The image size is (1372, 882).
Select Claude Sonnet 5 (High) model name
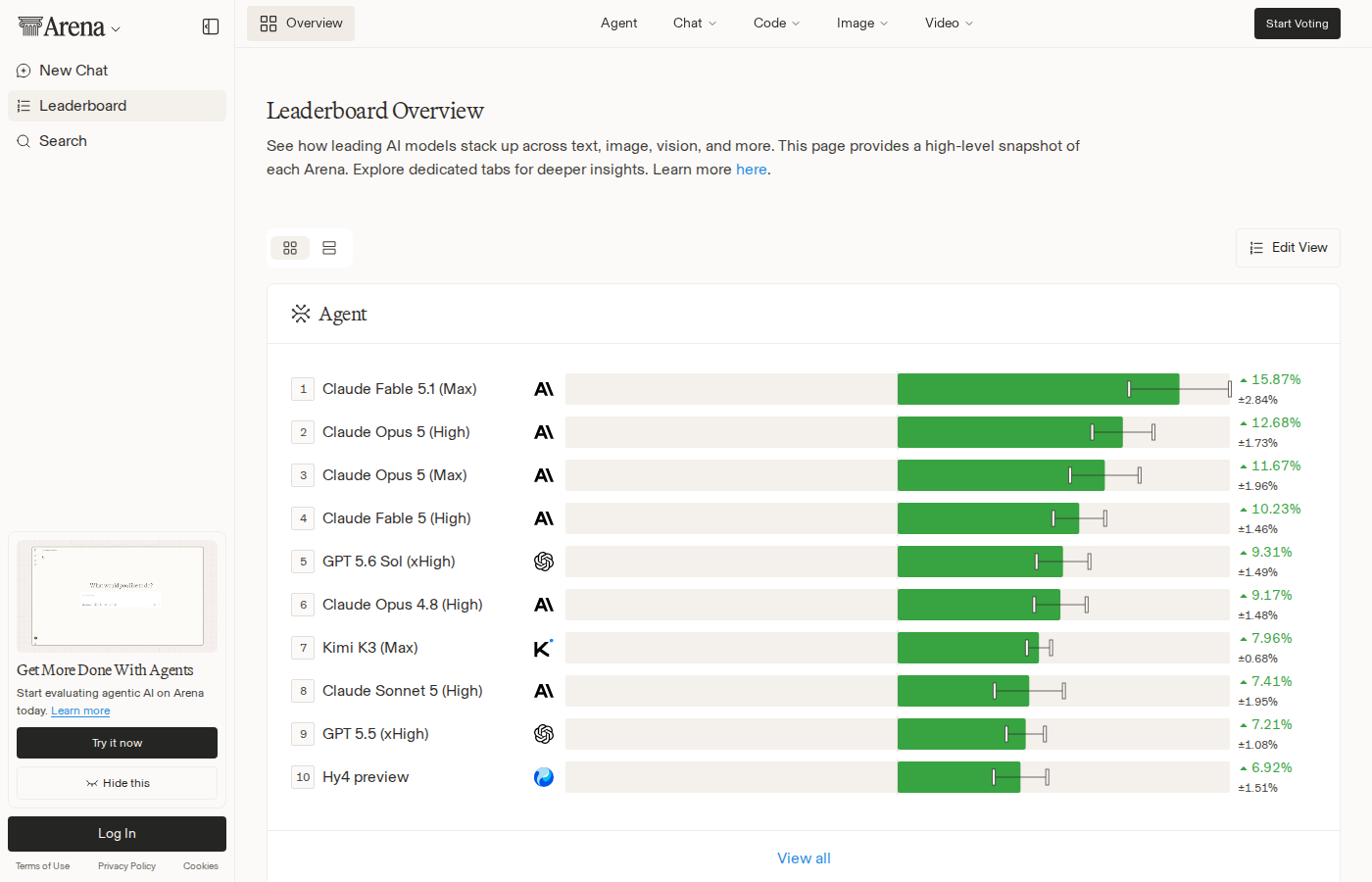[403, 691]
